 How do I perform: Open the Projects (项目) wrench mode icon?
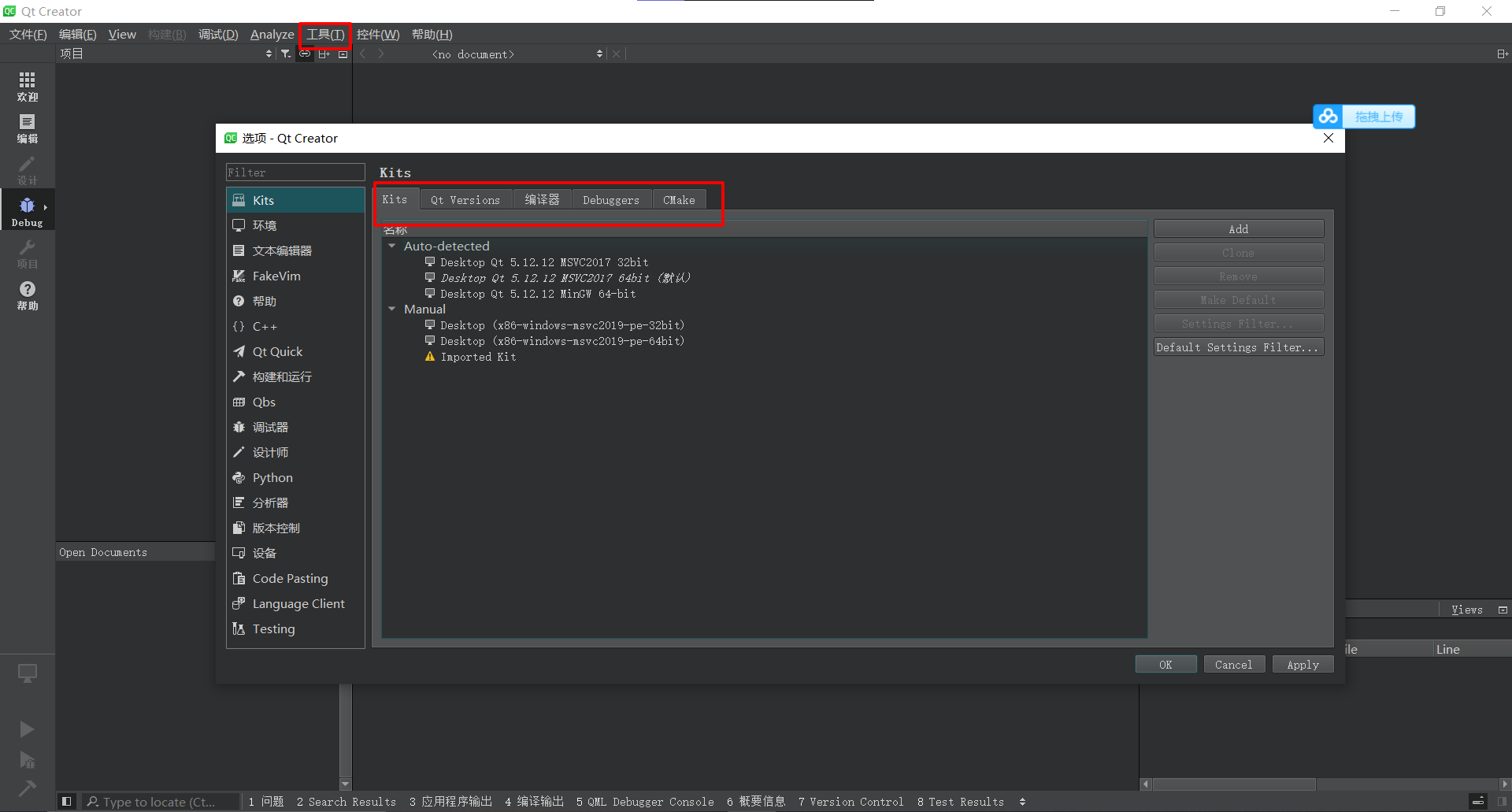coord(27,254)
